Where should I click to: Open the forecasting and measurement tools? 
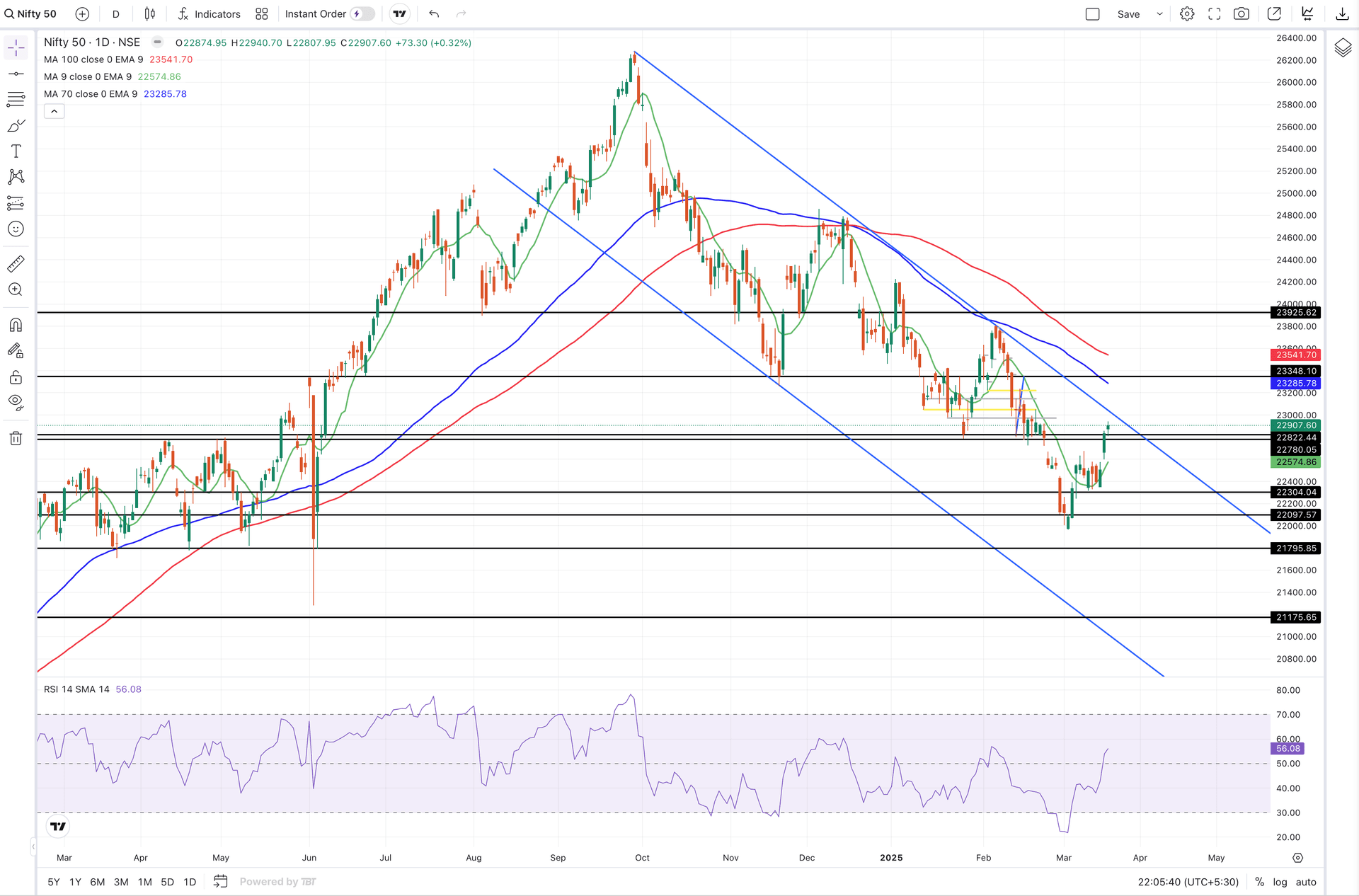(16, 203)
